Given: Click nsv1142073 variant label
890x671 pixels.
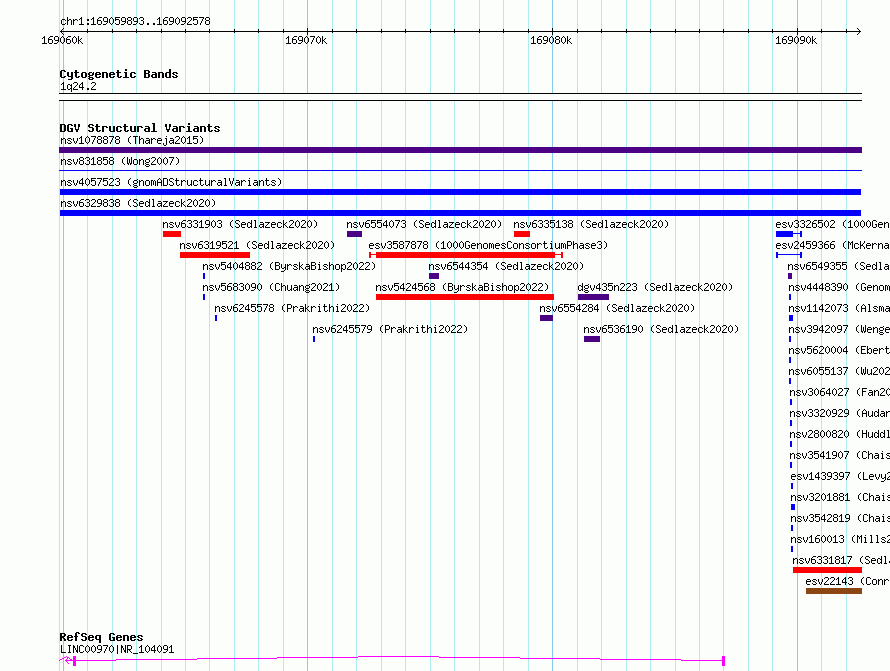Looking at the screenshot, I should pyautogui.click(x=839, y=308).
